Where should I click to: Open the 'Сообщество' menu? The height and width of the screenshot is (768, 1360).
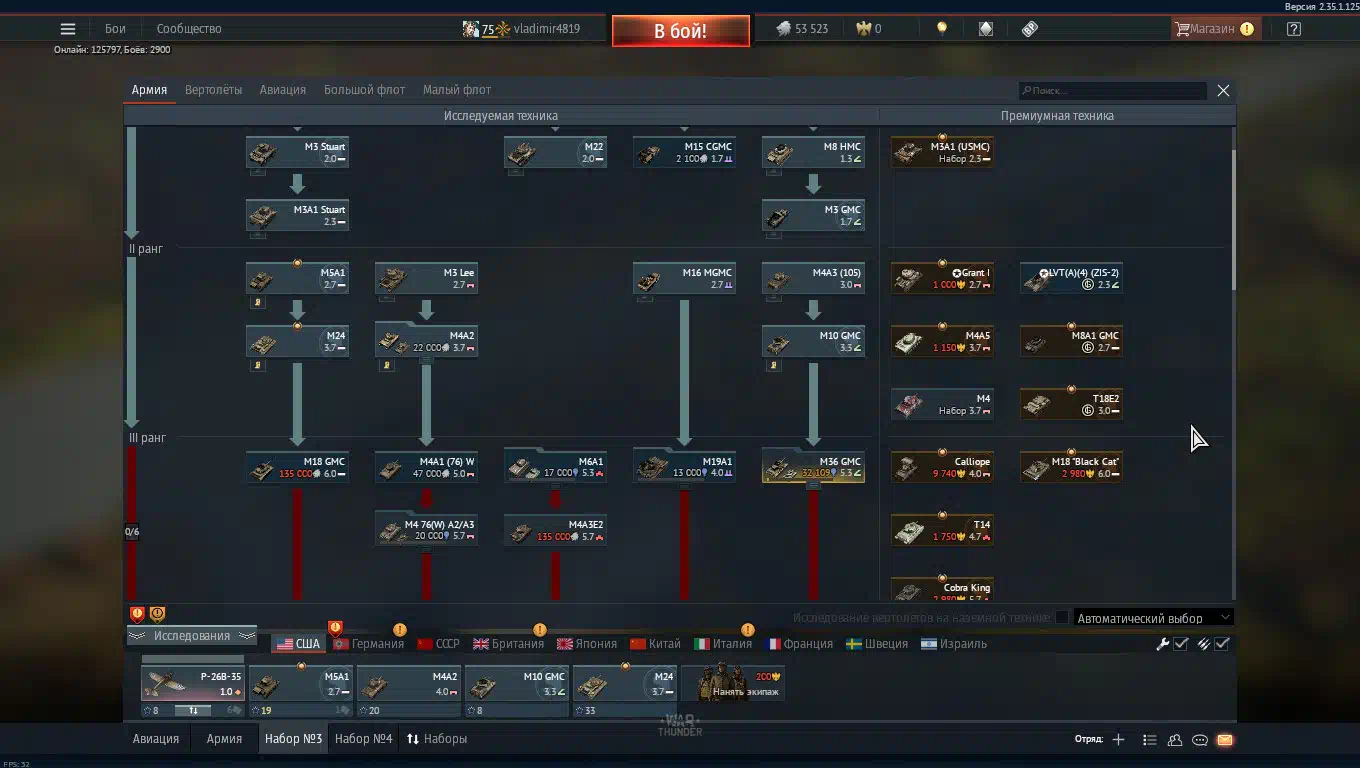[189, 29]
